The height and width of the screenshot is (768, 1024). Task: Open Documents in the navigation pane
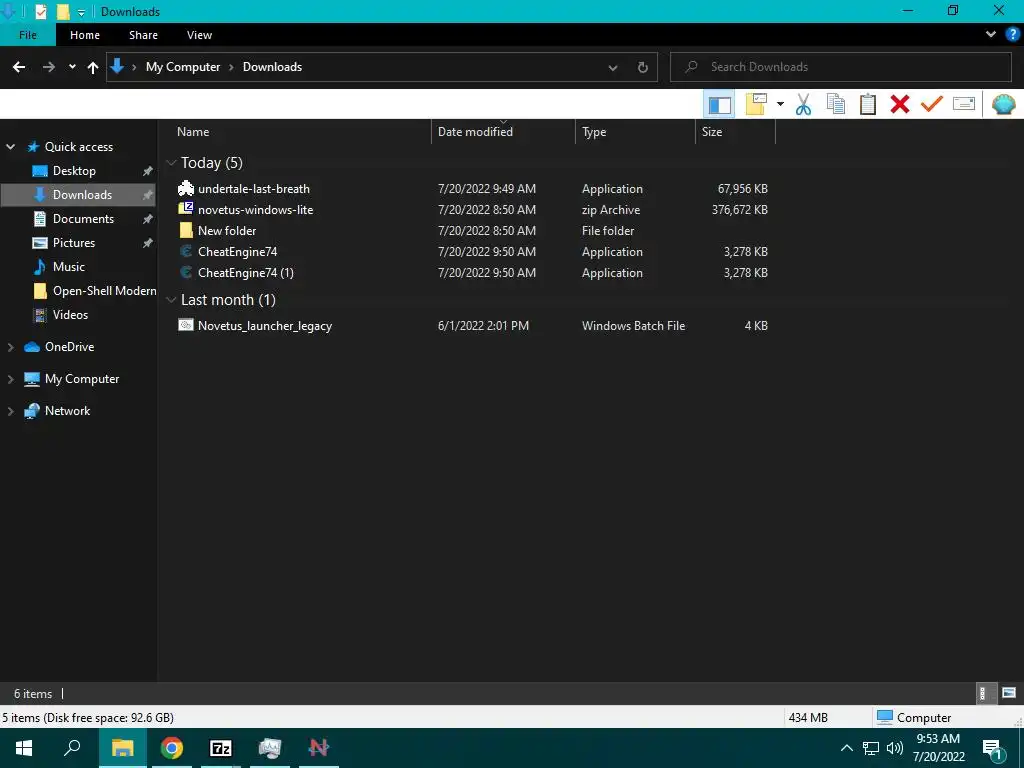[83, 219]
